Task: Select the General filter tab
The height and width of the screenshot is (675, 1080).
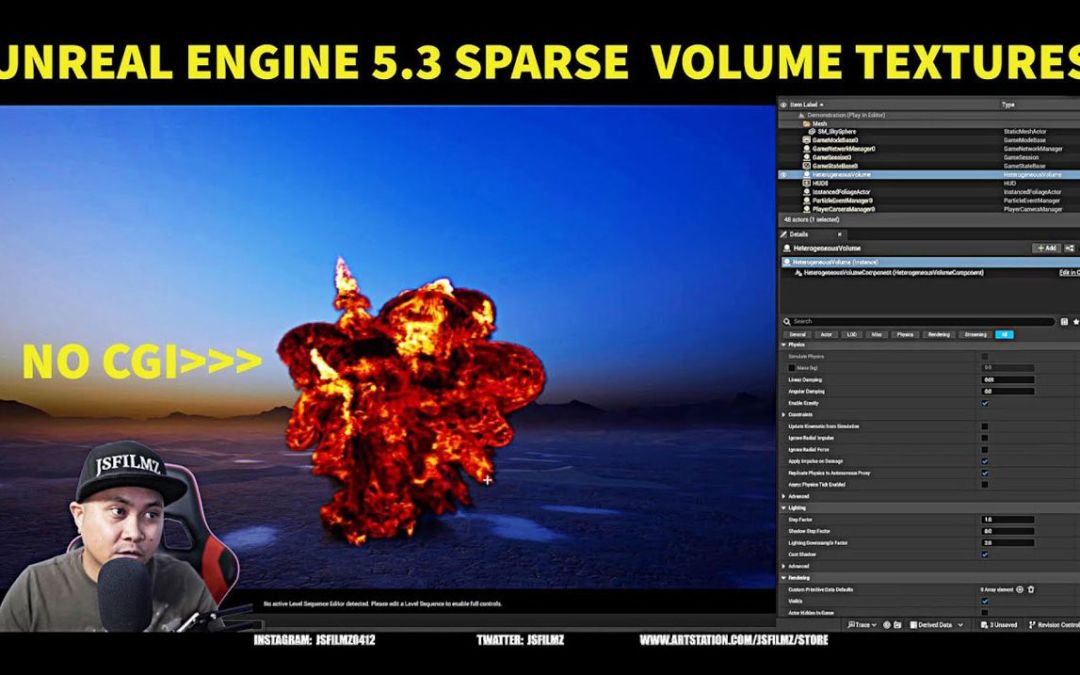Action: [x=798, y=335]
